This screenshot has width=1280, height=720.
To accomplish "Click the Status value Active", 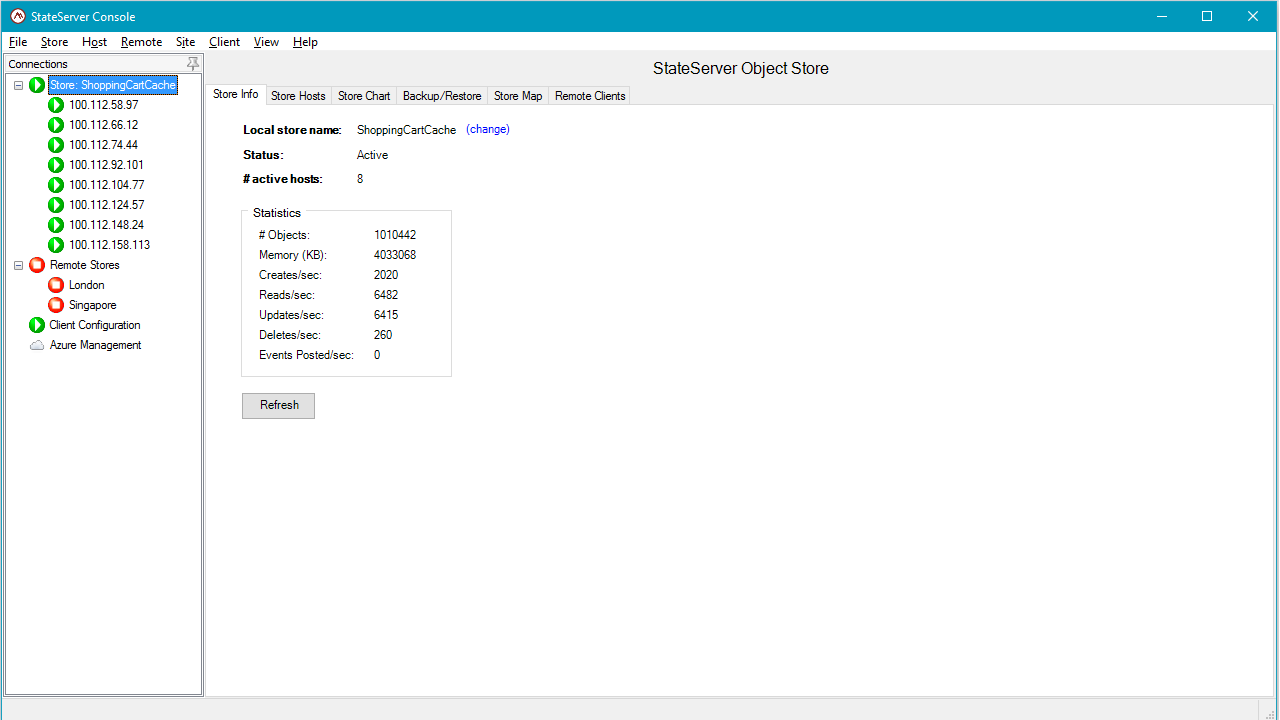I will coord(372,155).
